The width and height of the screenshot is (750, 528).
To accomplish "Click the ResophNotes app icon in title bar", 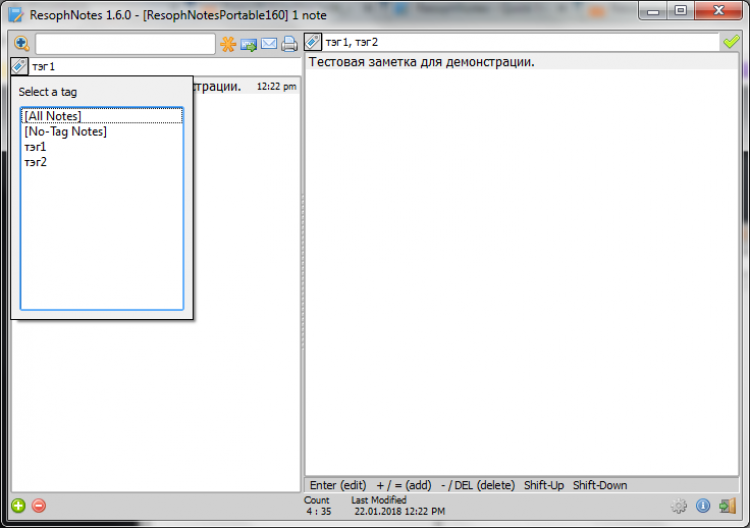I will pyautogui.click(x=15, y=14).
